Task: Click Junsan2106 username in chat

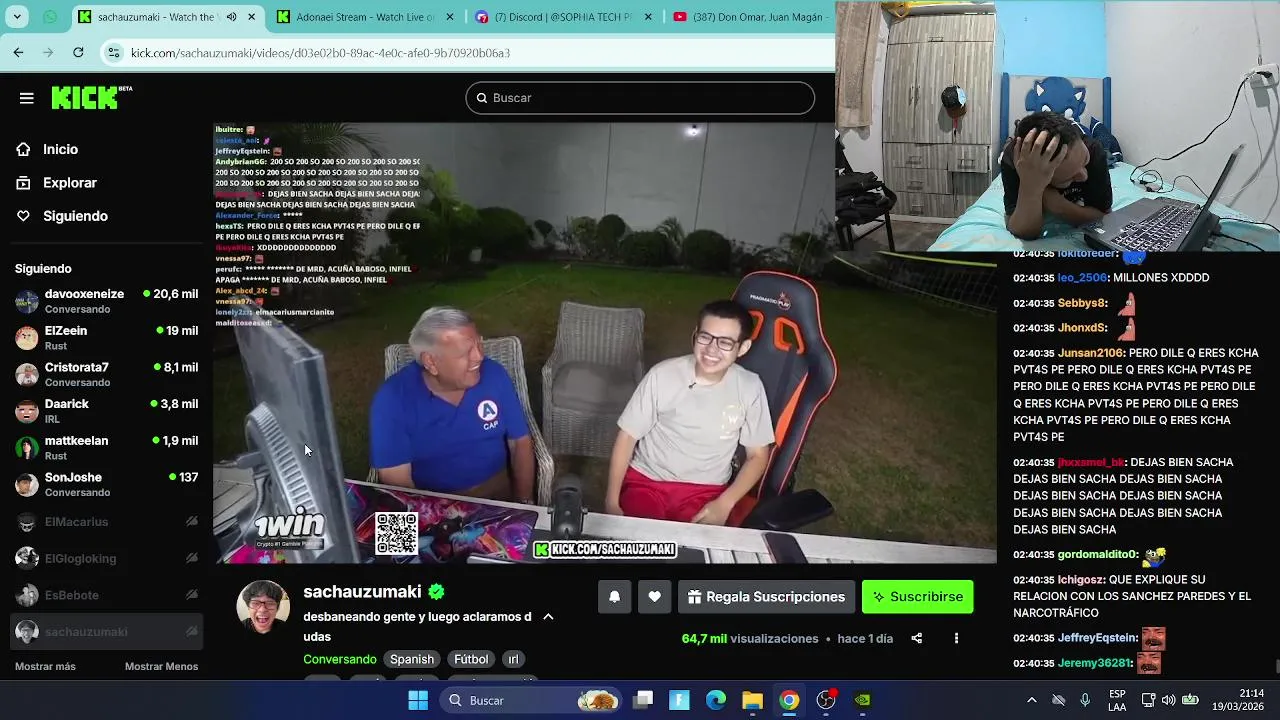Action: tap(1091, 353)
